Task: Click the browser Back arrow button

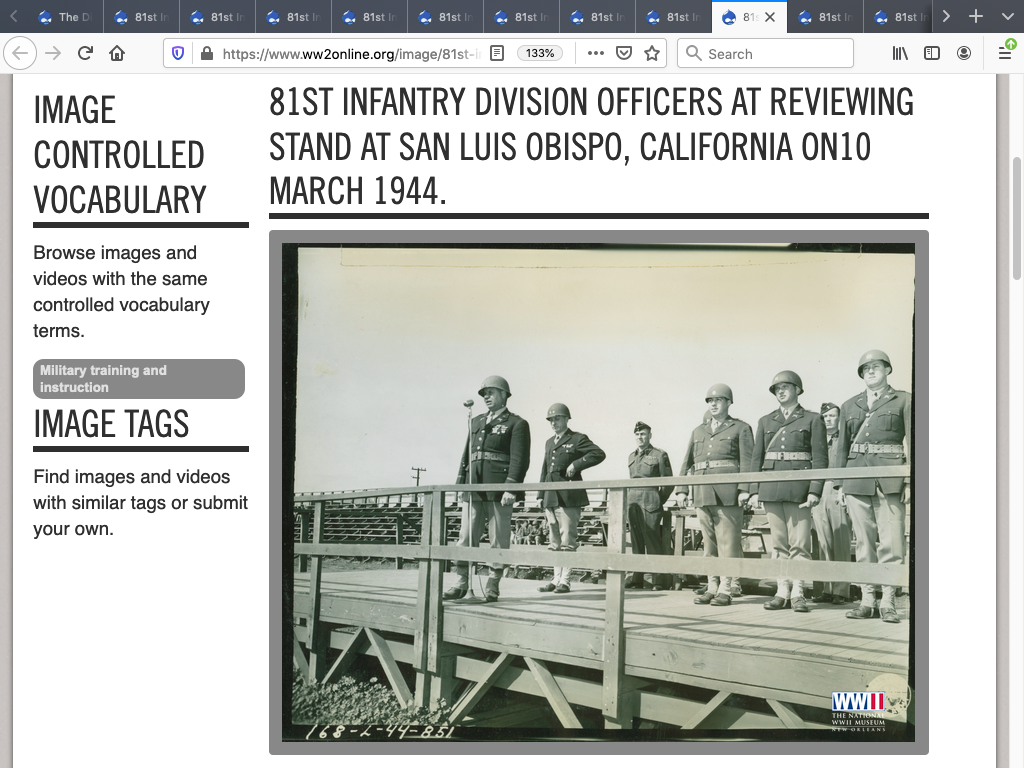Action: point(21,54)
